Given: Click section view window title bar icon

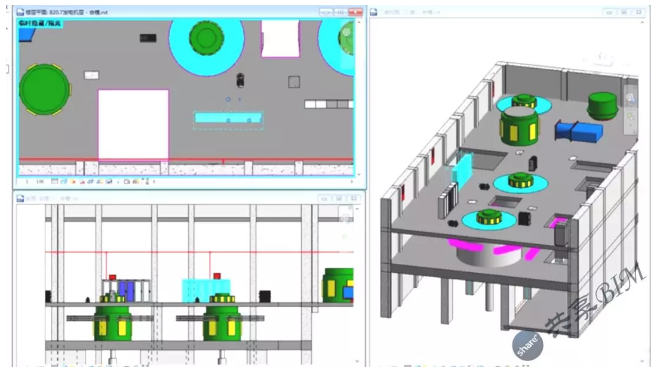Looking at the screenshot, I should [x=20, y=199].
